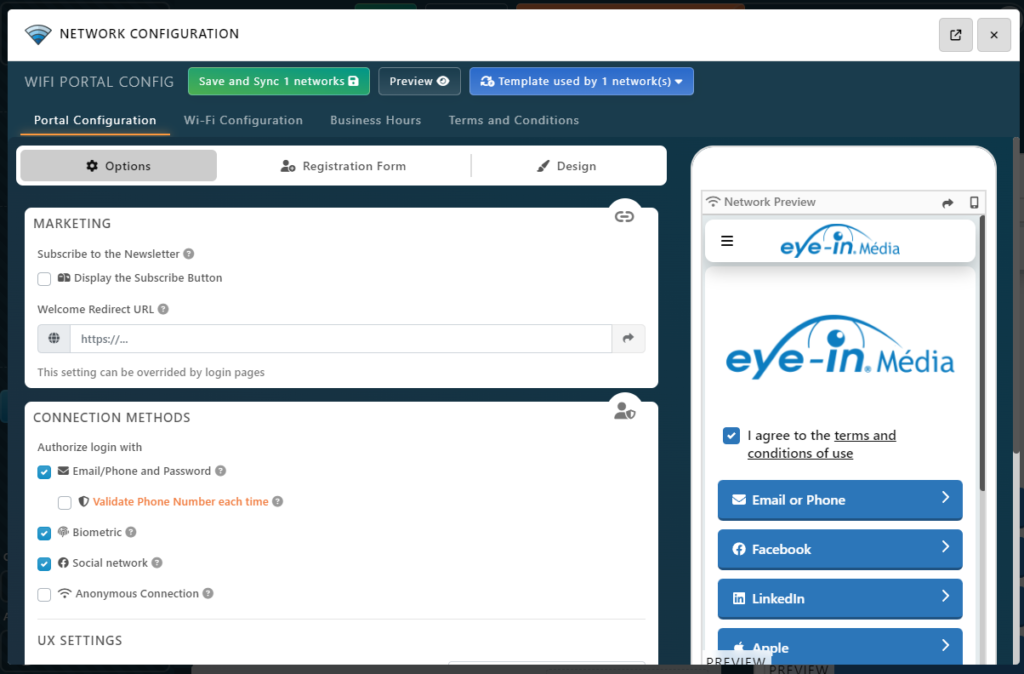The height and width of the screenshot is (674, 1024).
Task: Click the "This setting can be overrided" note
Action: pyautogui.click(x=151, y=372)
